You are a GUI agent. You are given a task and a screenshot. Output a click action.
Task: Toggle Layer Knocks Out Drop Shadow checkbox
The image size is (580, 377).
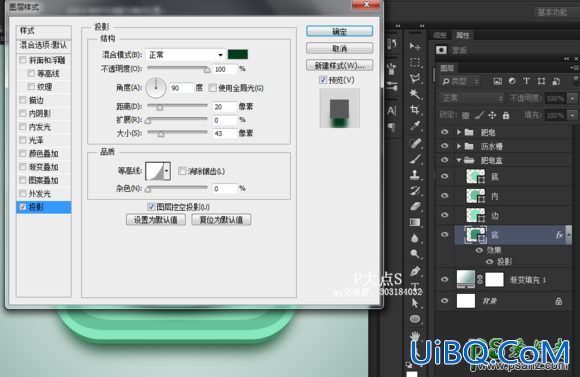(151, 206)
